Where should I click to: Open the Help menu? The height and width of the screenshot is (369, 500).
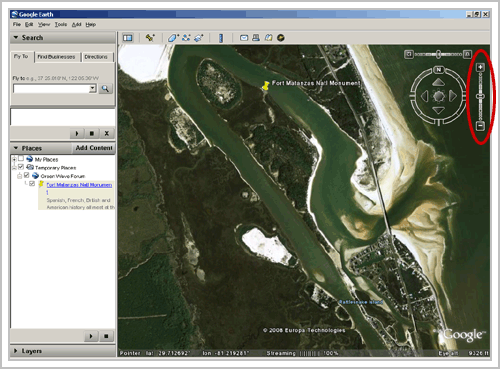point(91,24)
